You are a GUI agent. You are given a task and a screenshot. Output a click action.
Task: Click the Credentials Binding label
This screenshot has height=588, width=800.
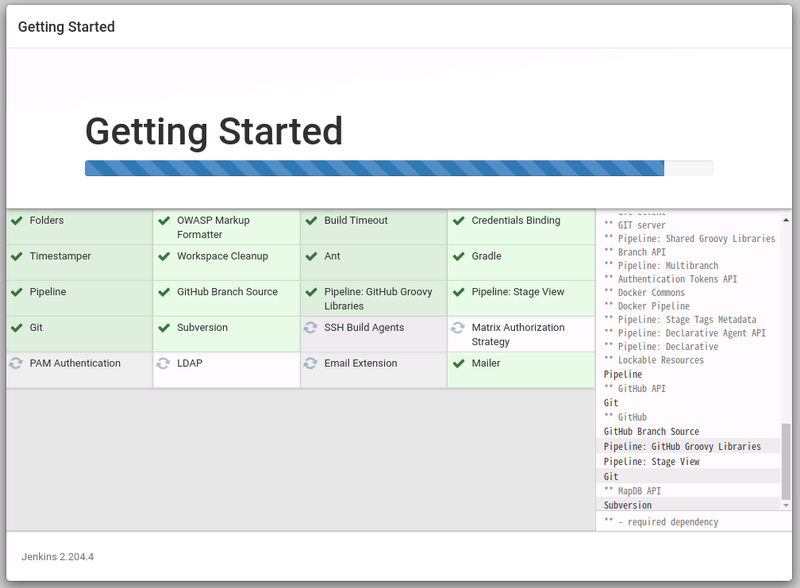tap(516, 220)
